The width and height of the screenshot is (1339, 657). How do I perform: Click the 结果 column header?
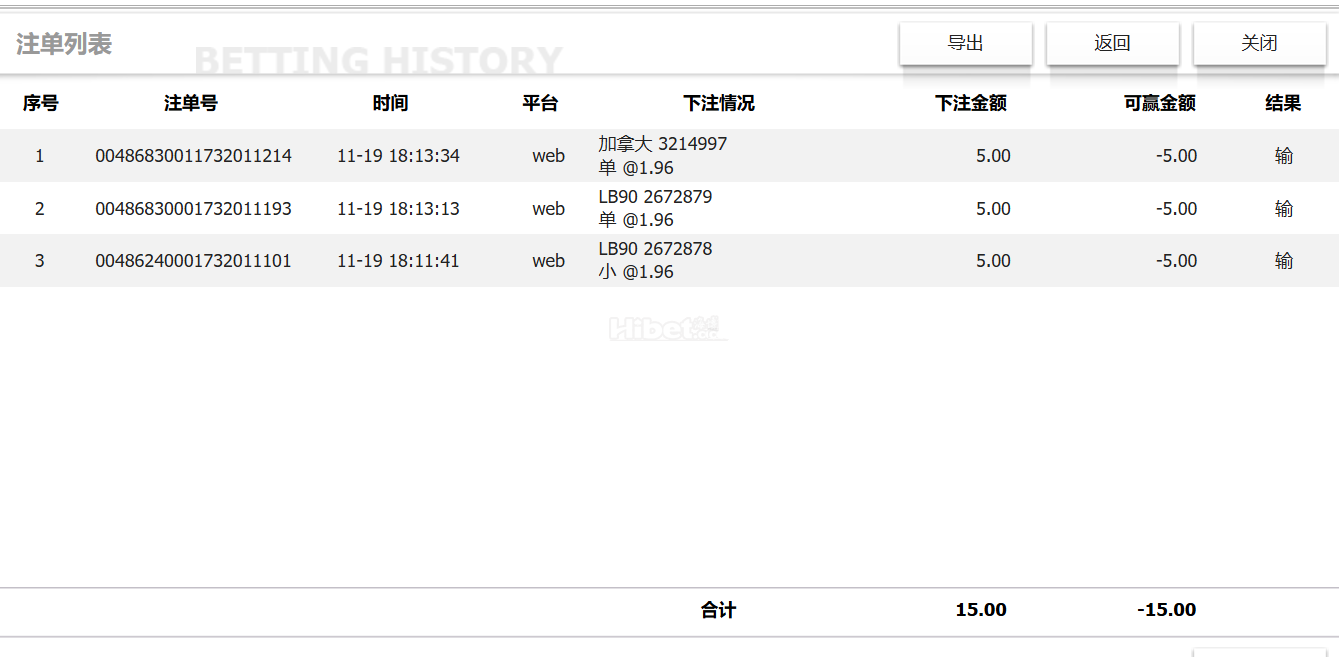[1283, 103]
